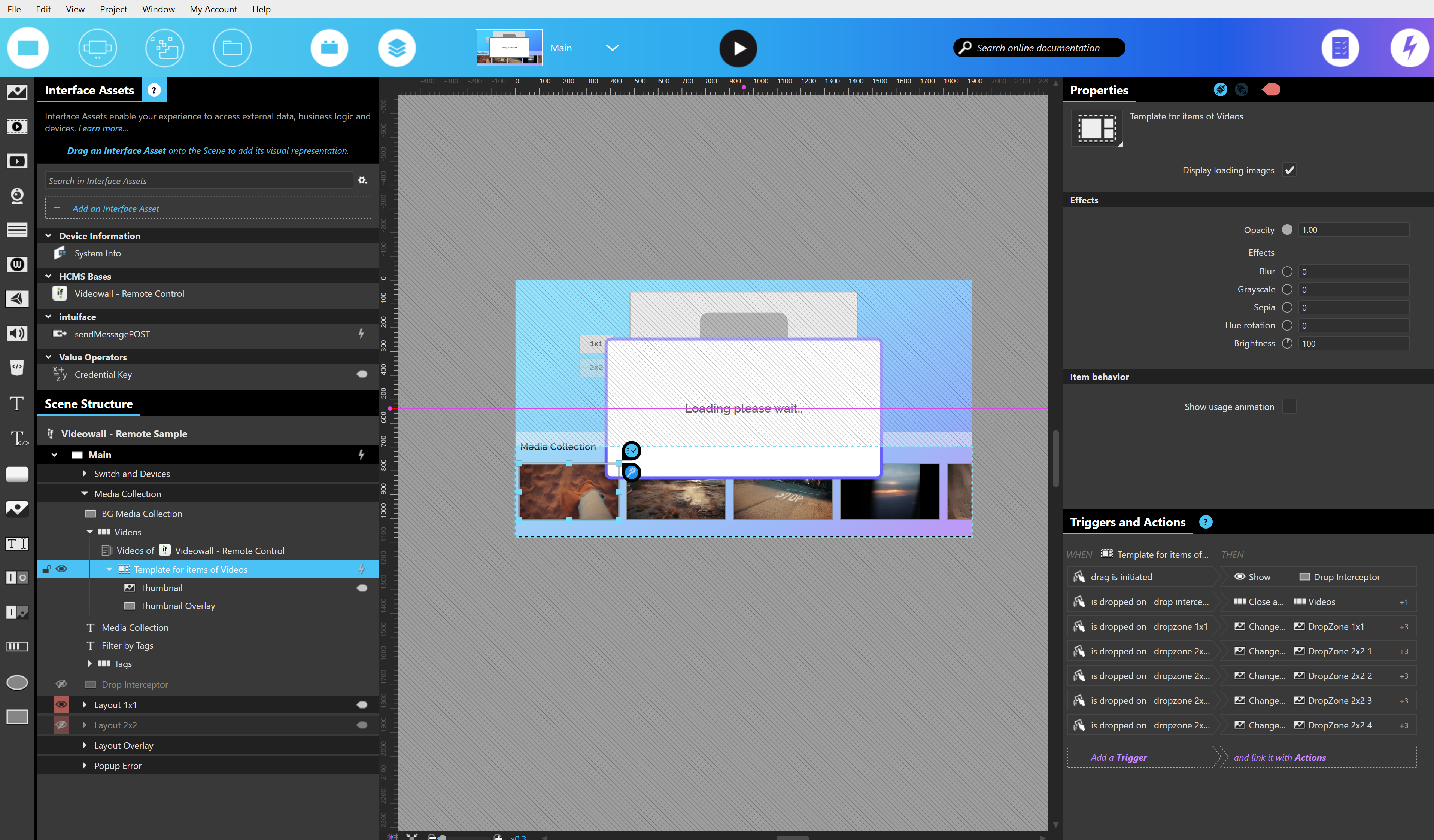Select the HTML code asset tool

pyautogui.click(x=17, y=367)
